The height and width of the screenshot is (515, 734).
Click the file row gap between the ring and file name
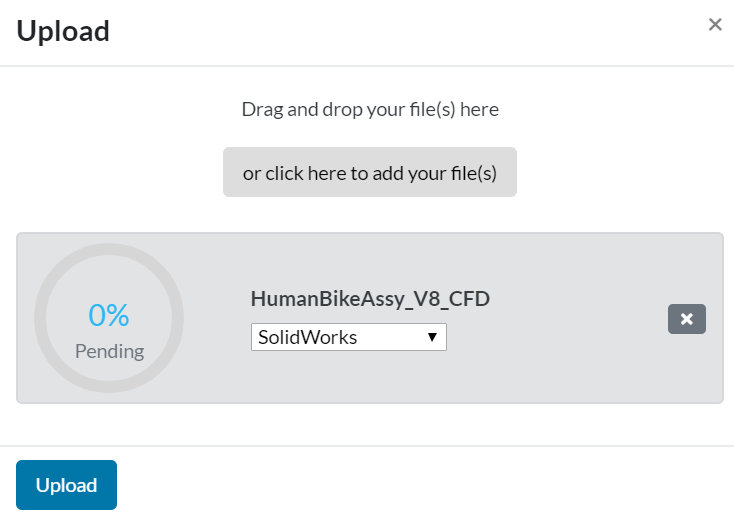pyautogui.click(x=217, y=319)
